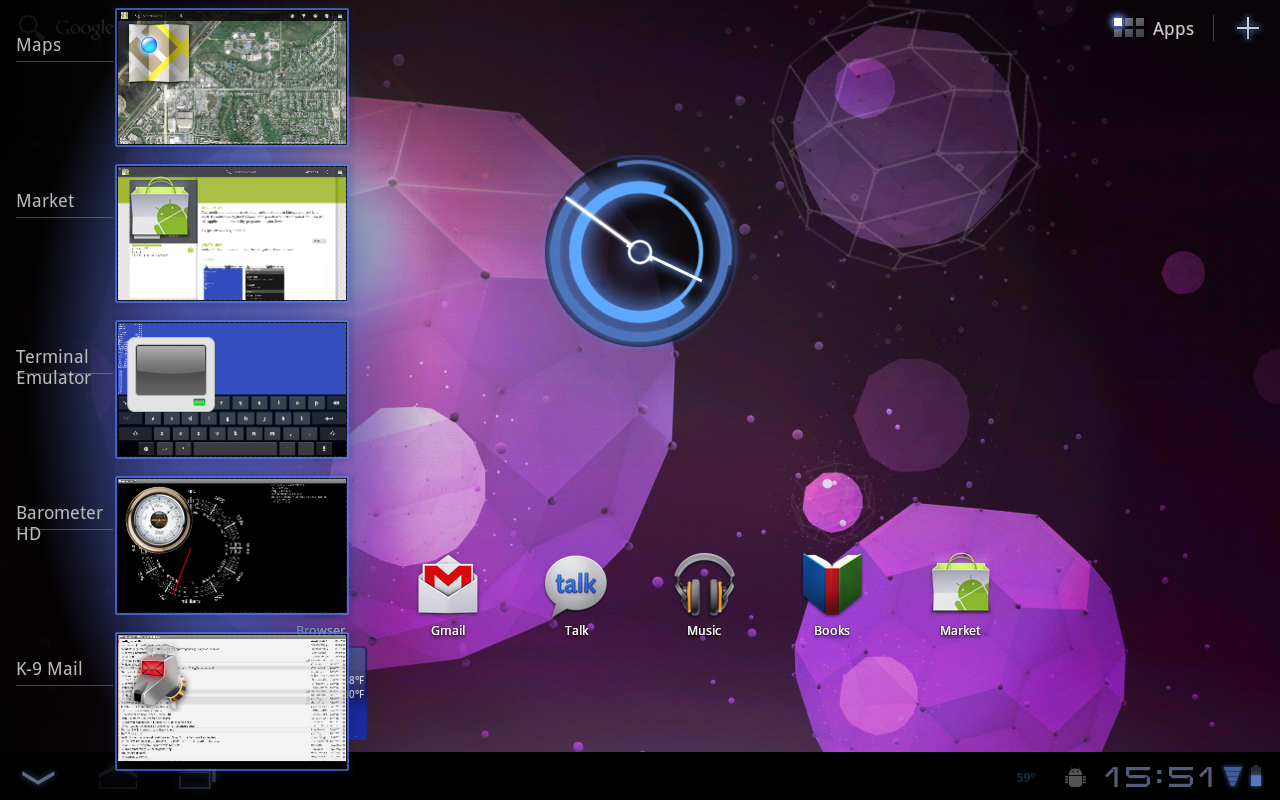Screen dimensions: 1280x800
Task: Open the Apps drawer
Action: coord(1154,28)
